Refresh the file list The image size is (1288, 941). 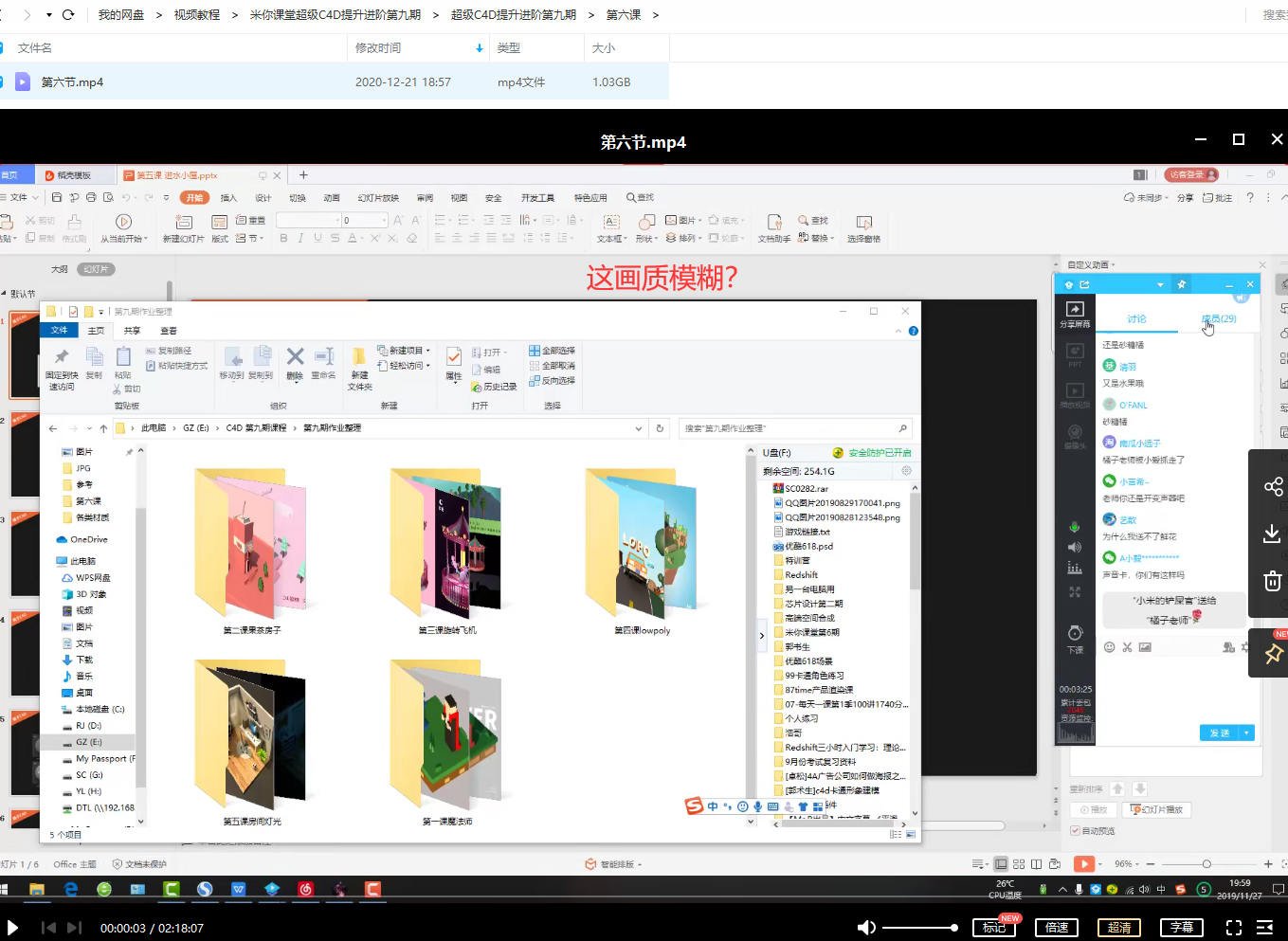click(x=68, y=15)
